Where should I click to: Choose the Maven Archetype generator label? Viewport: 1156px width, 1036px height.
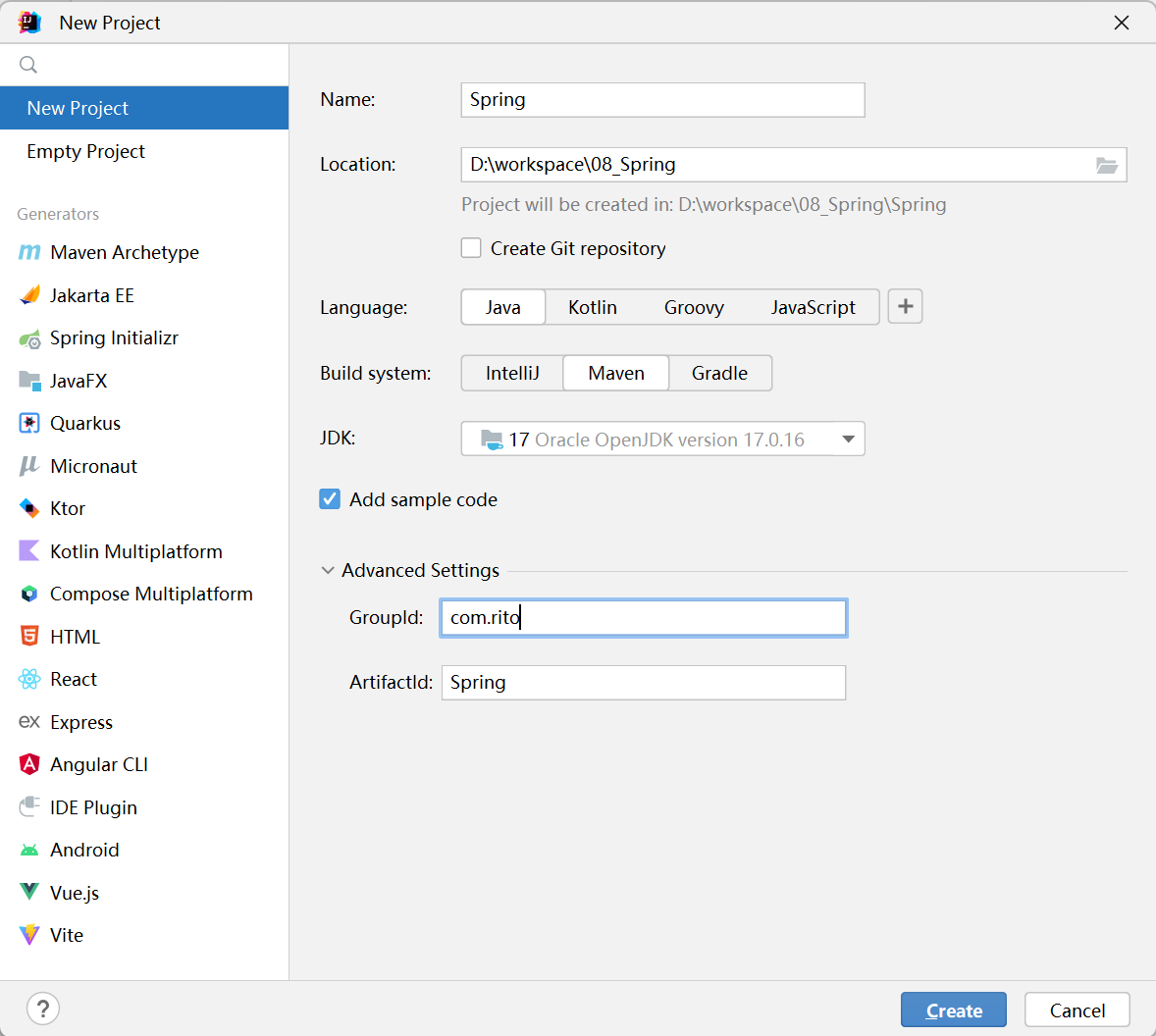pos(125,253)
